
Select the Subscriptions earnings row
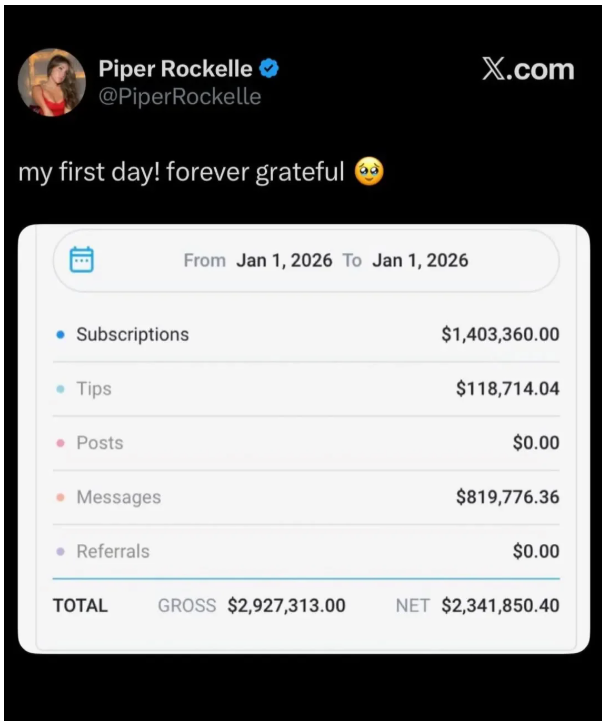click(x=305, y=335)
